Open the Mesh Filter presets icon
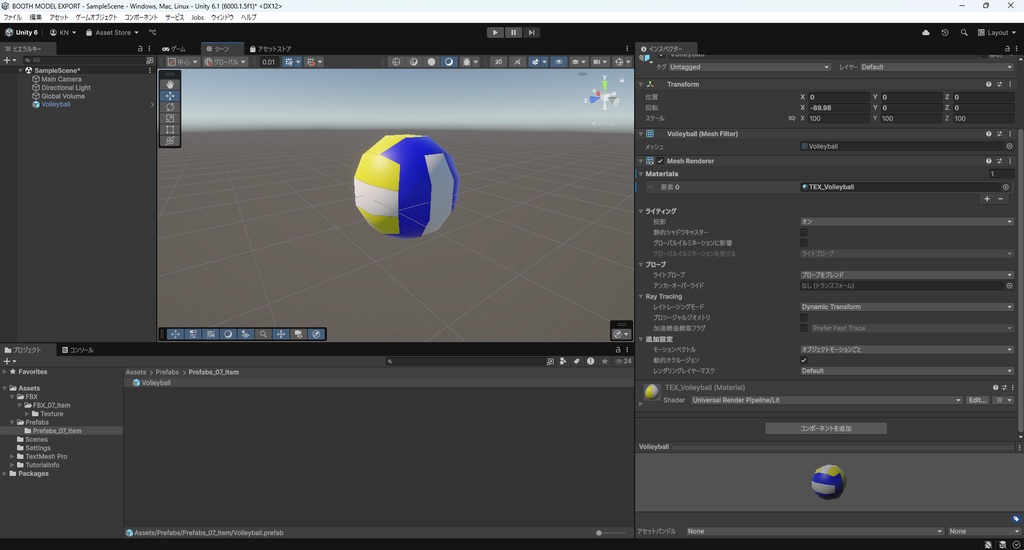This screenshot has height=550, width=1024. tap(999, 134)
